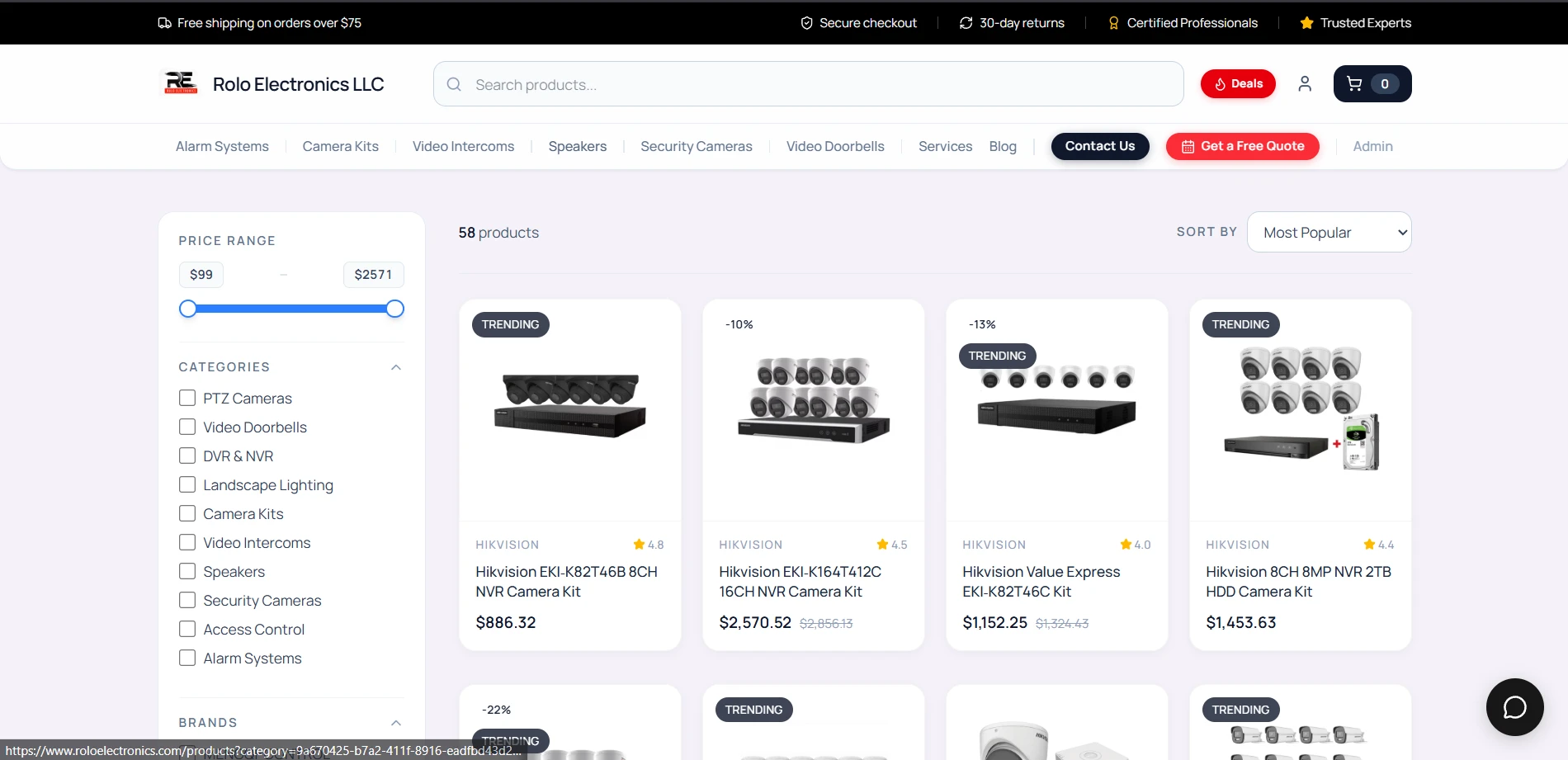Image resolution: width=1568 pixels, height=760 pixels.
Task: Click the search magnifier icon
Action: coord(454,84)
